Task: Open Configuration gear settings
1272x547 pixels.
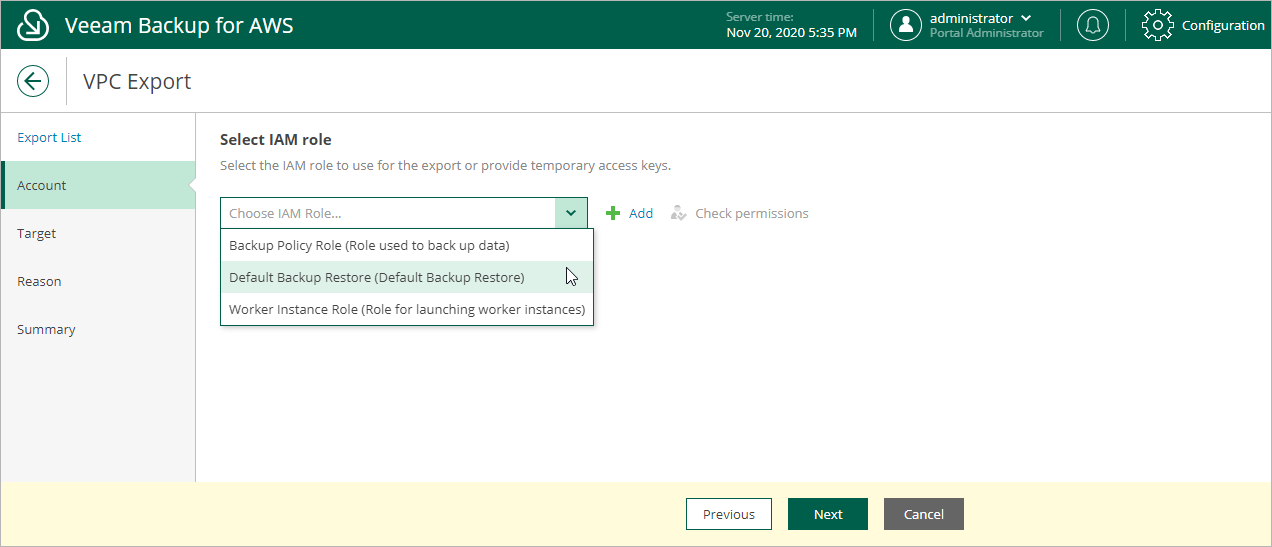Action: [x=1157, y=25]
